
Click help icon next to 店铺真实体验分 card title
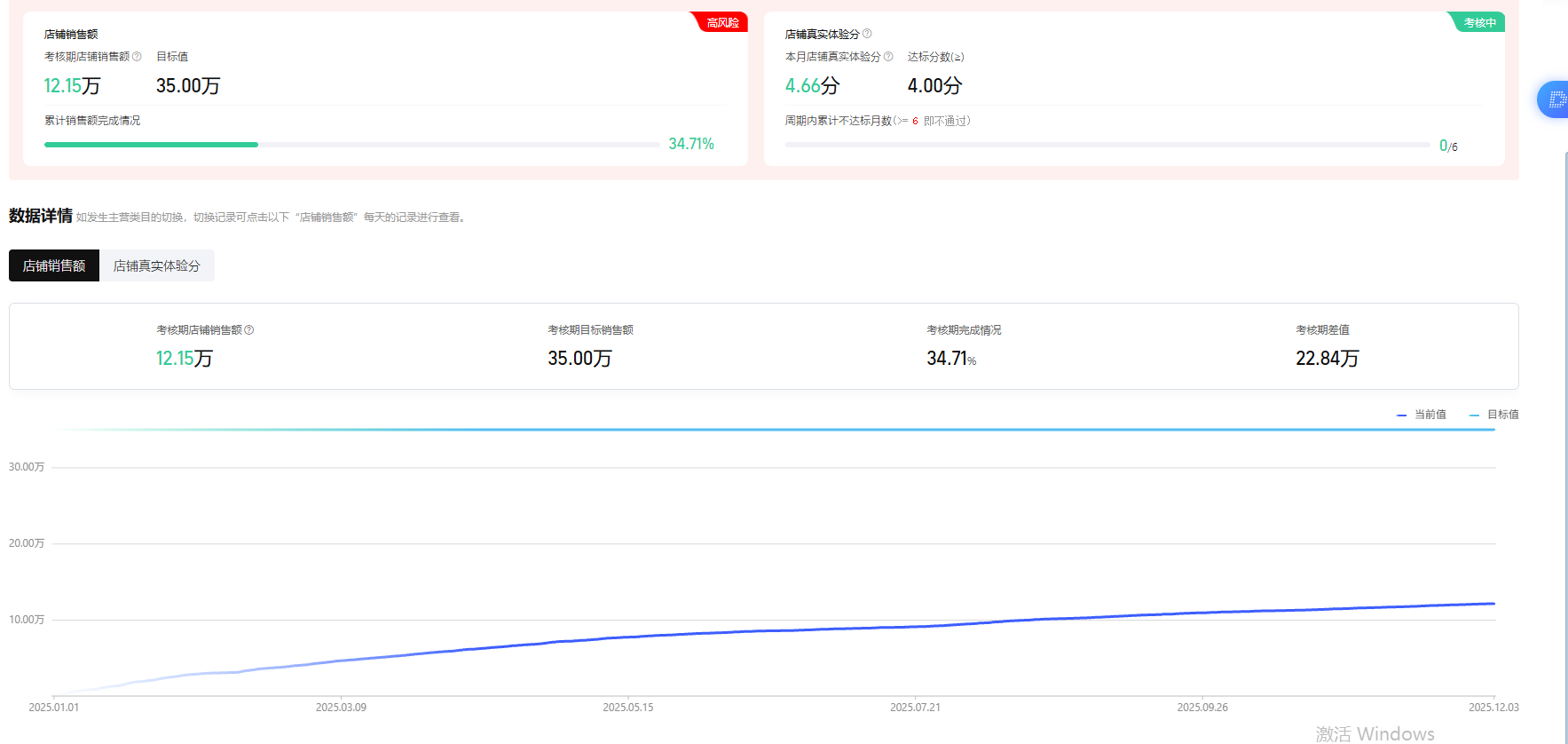click(x=867, y=34)
